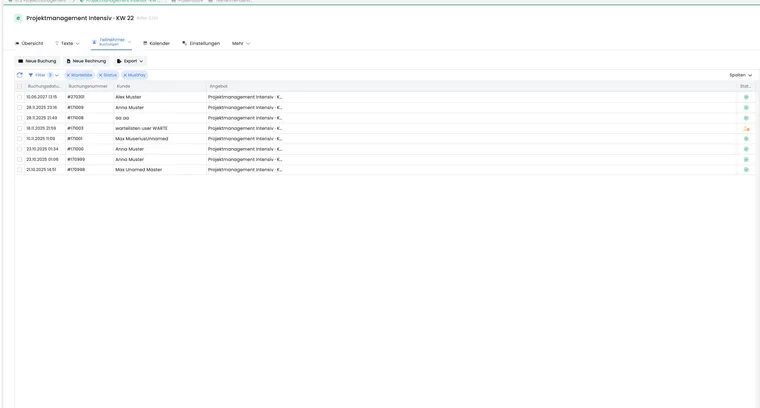Click booking number #171008
Image resolution: width=760 pixels, height=408 pixels.
[x=75, y=118]
